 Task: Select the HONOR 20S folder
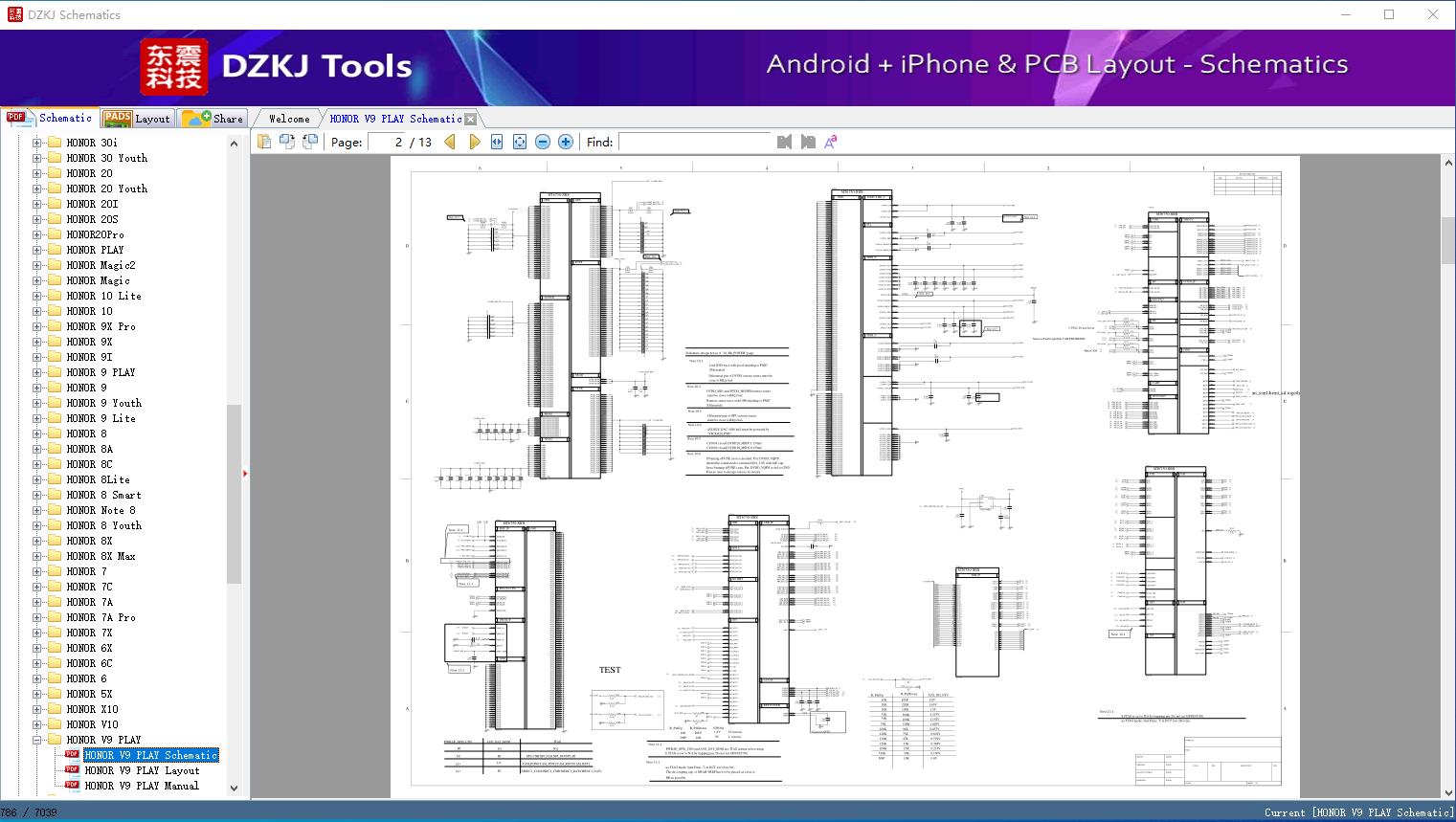(x=92, y=219)
